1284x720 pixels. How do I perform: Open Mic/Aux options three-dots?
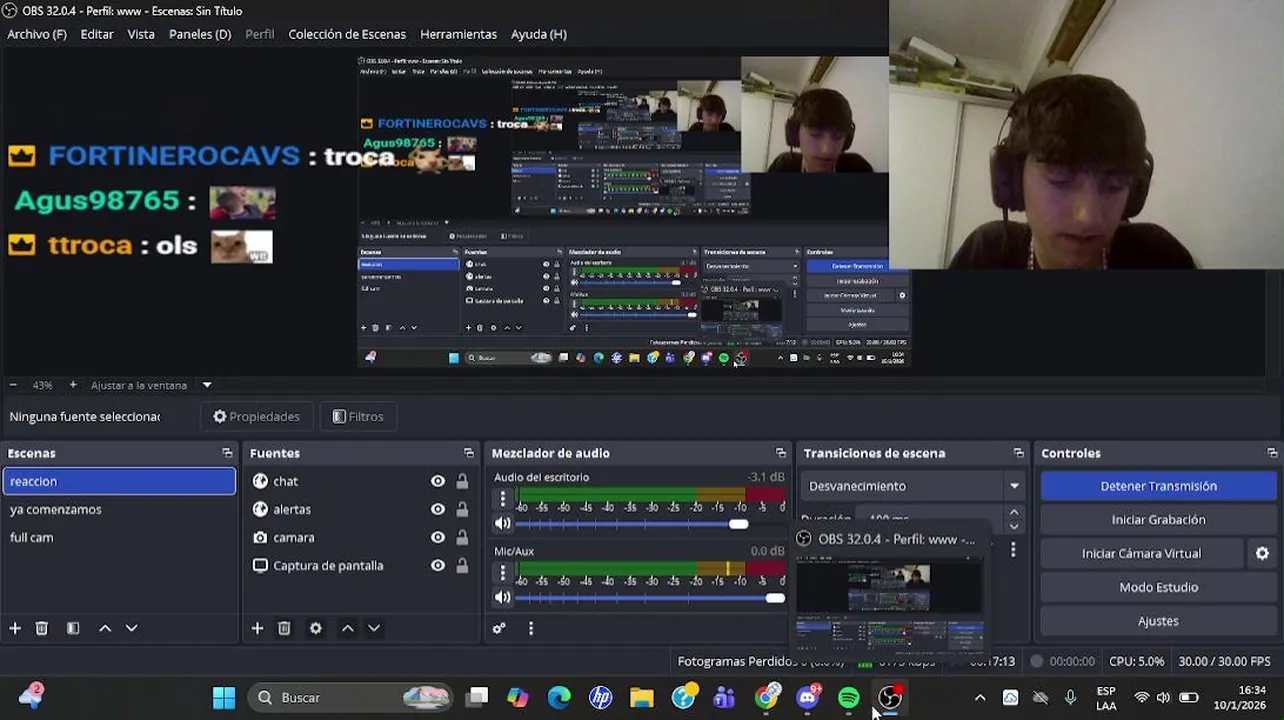(503, 573)
